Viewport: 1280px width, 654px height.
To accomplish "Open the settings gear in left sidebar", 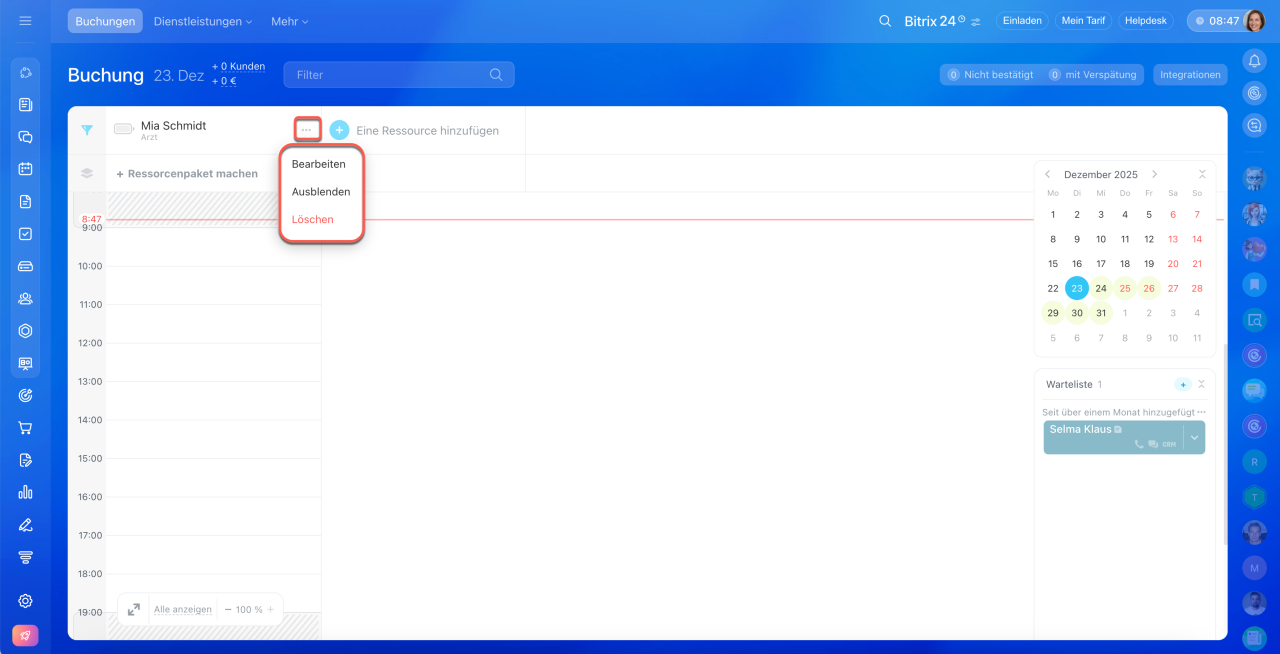I will tap(26, 601).
